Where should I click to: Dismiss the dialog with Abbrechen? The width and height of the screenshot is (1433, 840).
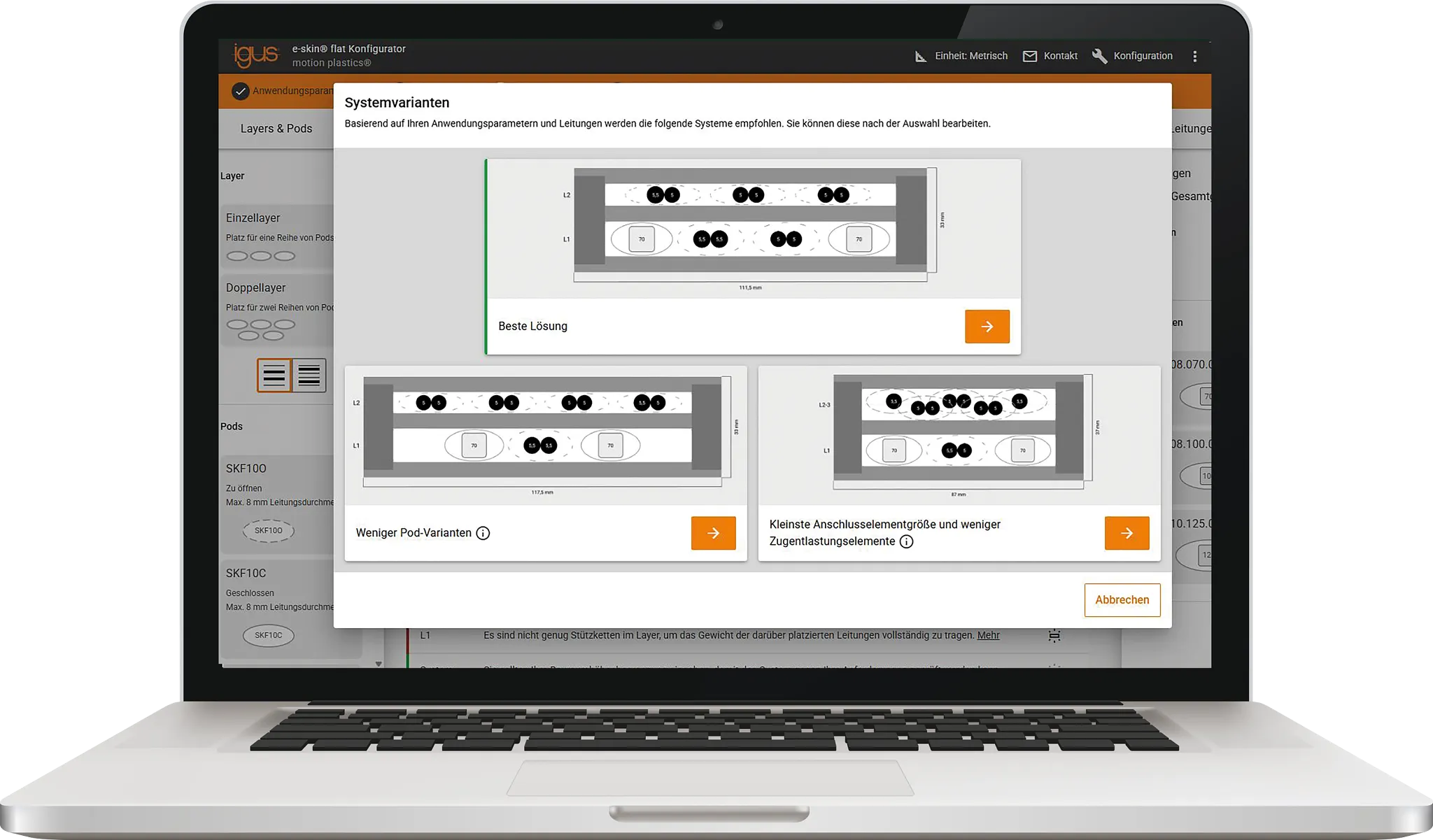pyautogui.click(x=1122, y=600)
